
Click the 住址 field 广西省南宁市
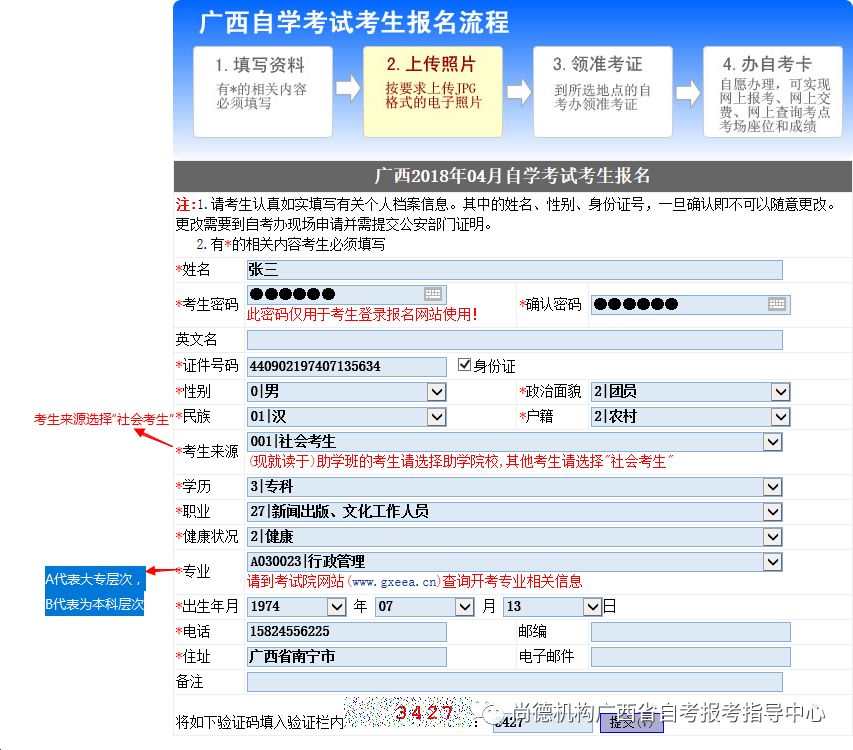pyautogui.click(x=347, y=656)
